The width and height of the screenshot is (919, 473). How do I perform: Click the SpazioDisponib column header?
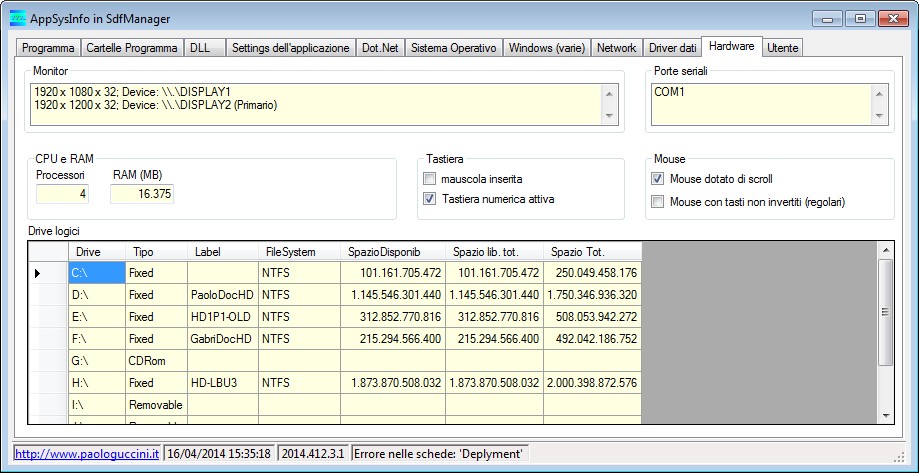(393, 252)
